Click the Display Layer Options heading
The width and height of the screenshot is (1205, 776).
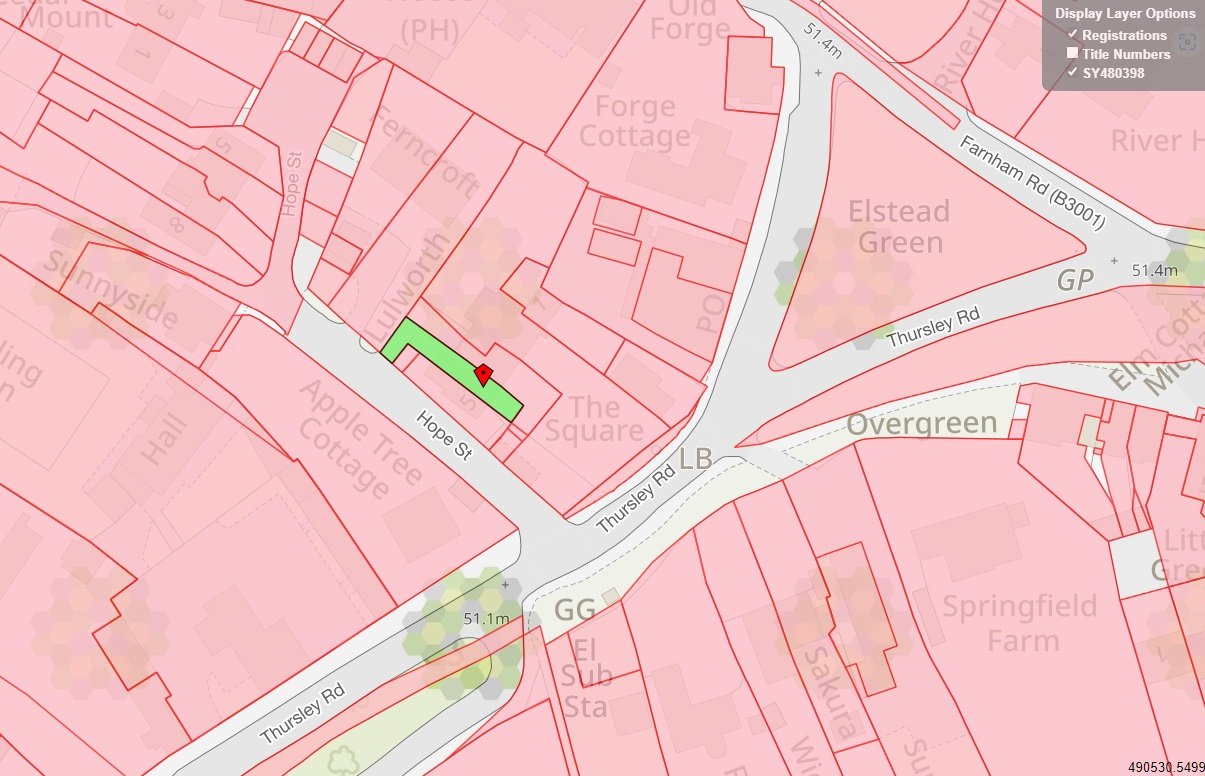coord(1125,14)
